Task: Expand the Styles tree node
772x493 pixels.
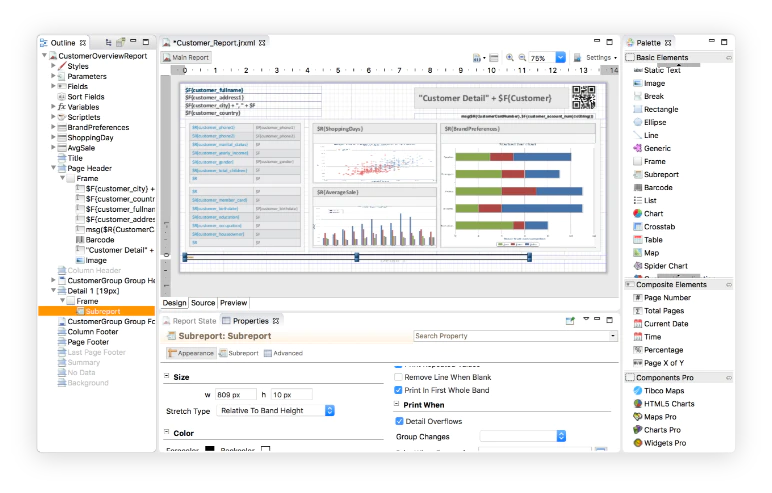Action: (53, 66)
